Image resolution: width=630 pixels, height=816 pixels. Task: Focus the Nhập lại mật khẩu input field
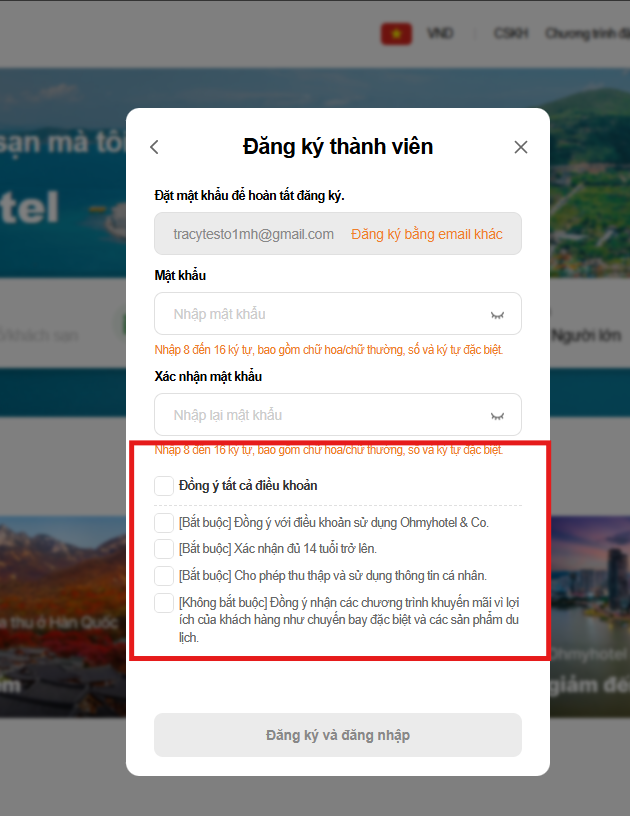point(338,414)
